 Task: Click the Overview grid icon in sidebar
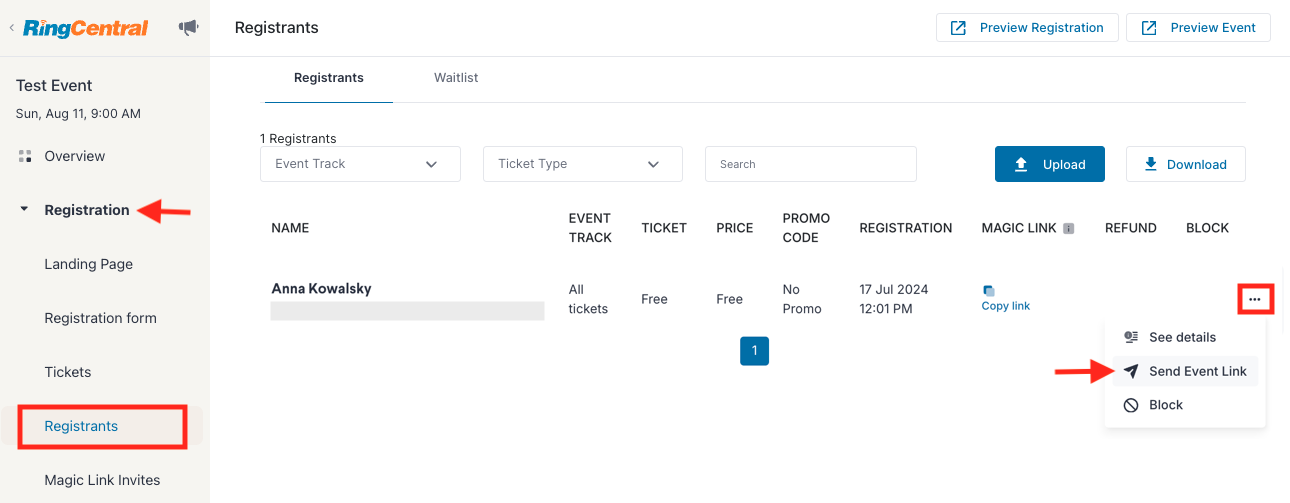tap(25, 156)
